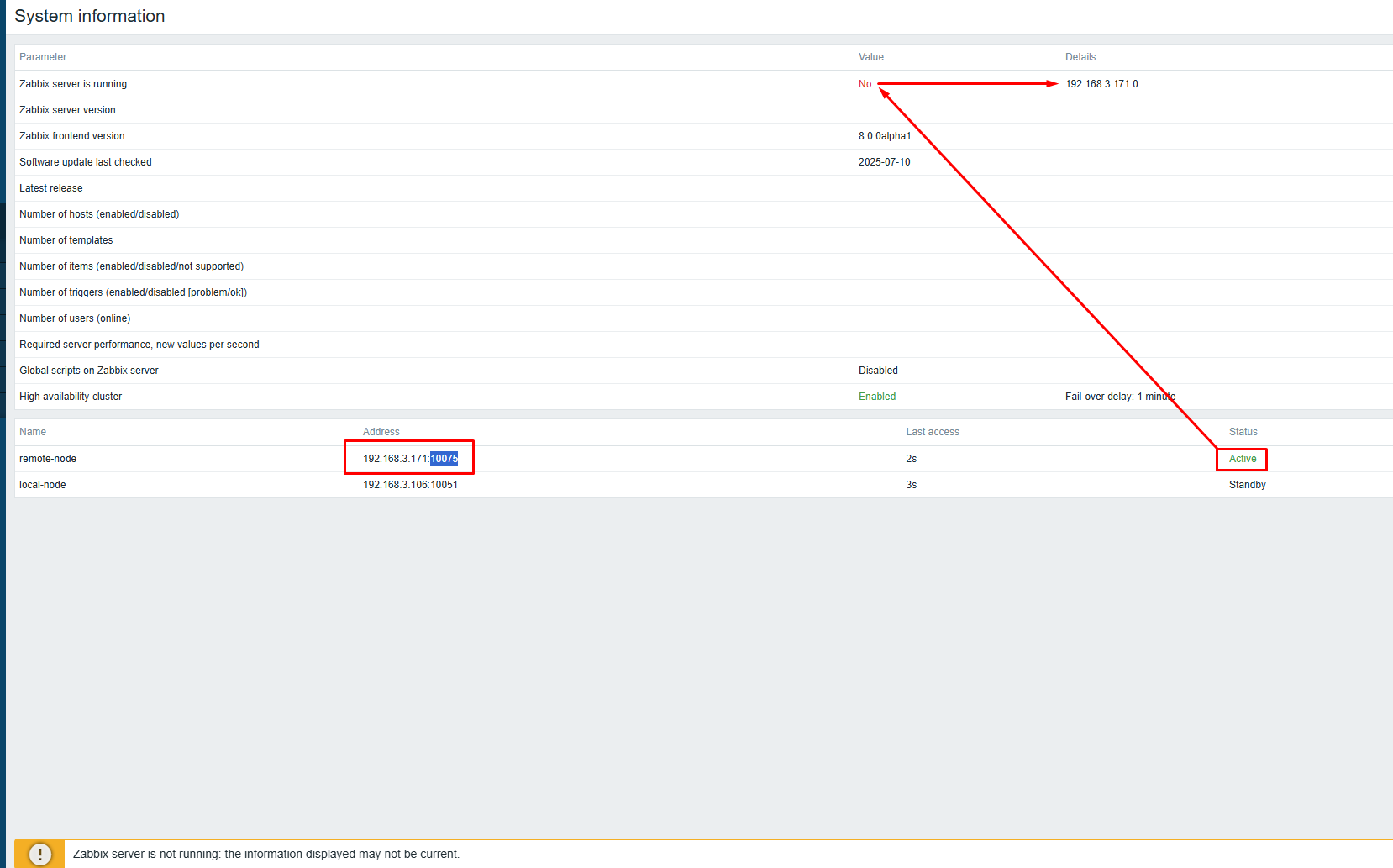This screenshot has width=1393, height=868.
Task: Click the 'Zabbix frontend version' row label
Action: click(x=72, y=136)
